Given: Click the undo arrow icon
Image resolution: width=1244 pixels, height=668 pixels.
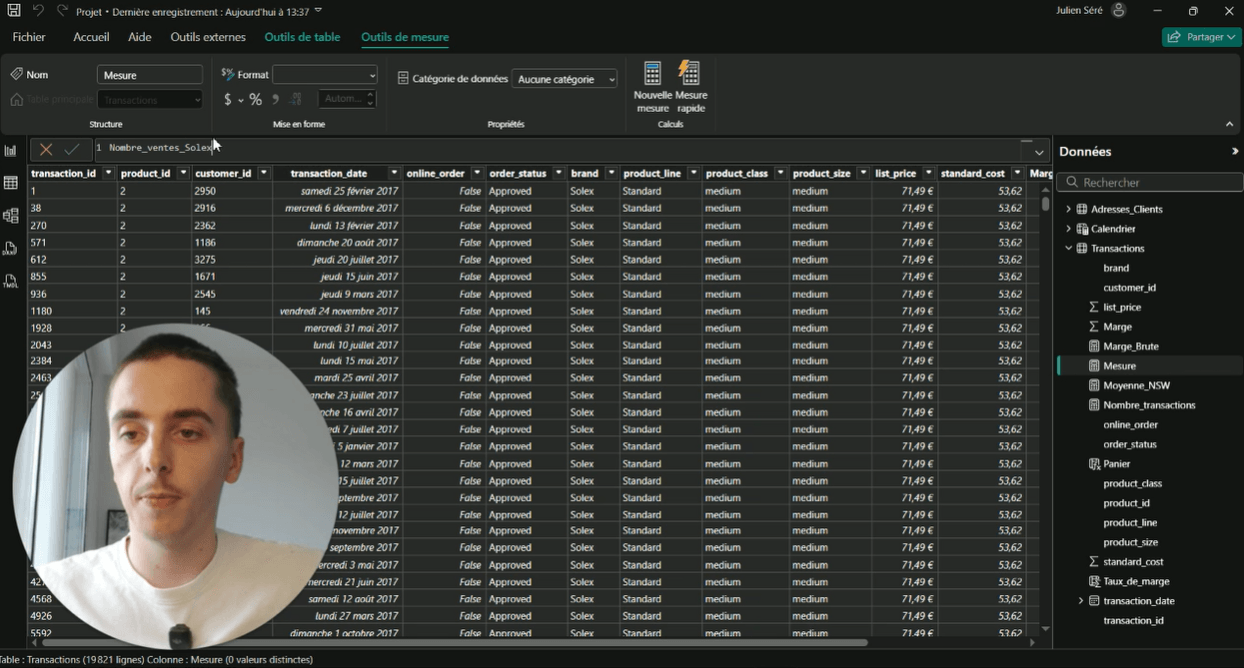Looking at the screenshot, I should pyautogui.click(x=38, y=11).
